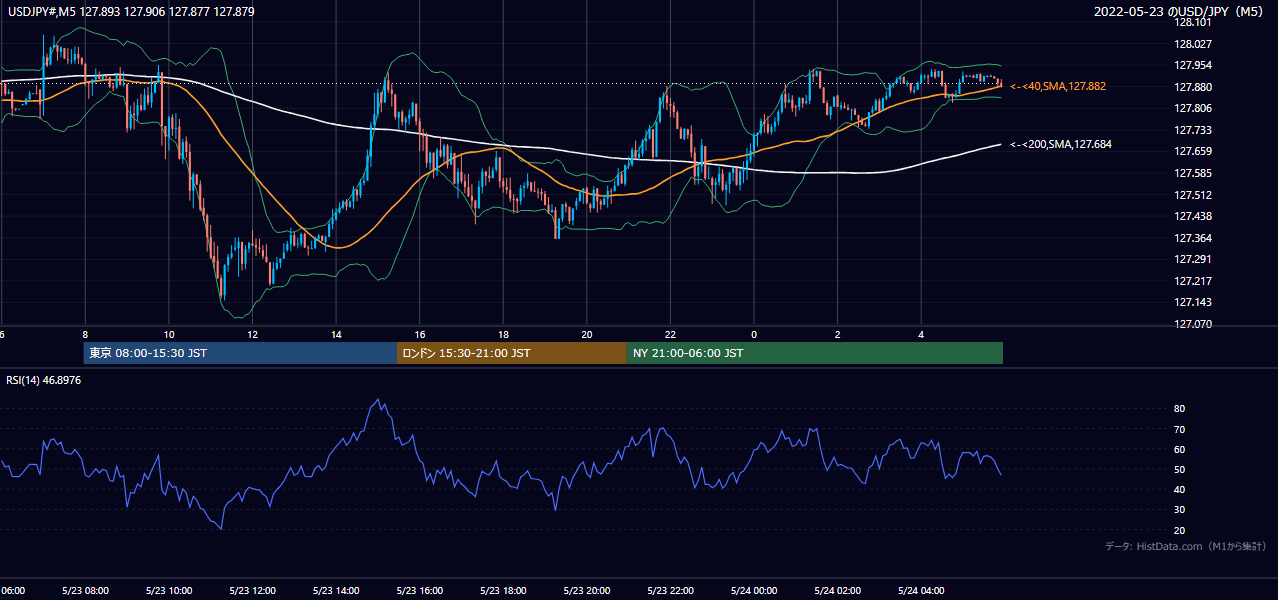Select the Tokyo 08:00-15:30 JST session bar
The height and width of the screenshot is (600, 1278).
pos(240,353)
